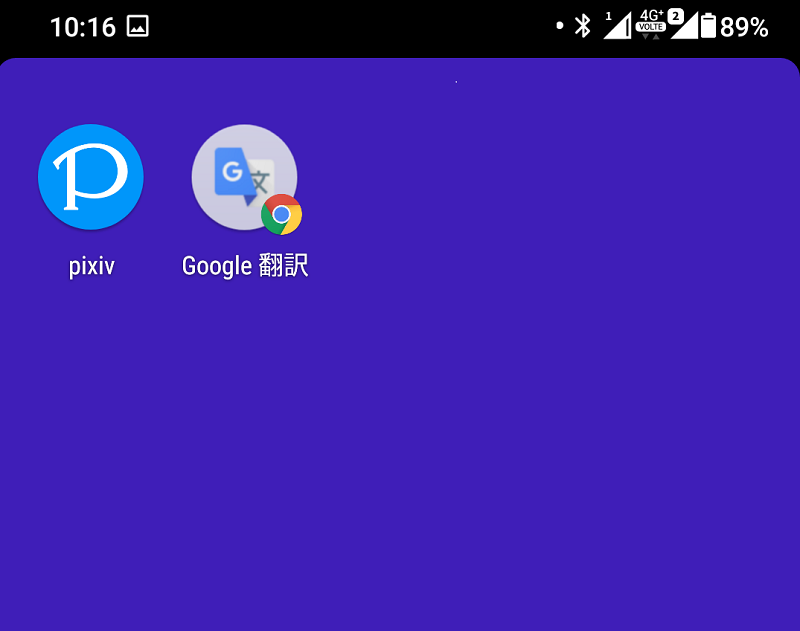Open the pixiv app icon
800x631 pixels.
coord(91,176)
